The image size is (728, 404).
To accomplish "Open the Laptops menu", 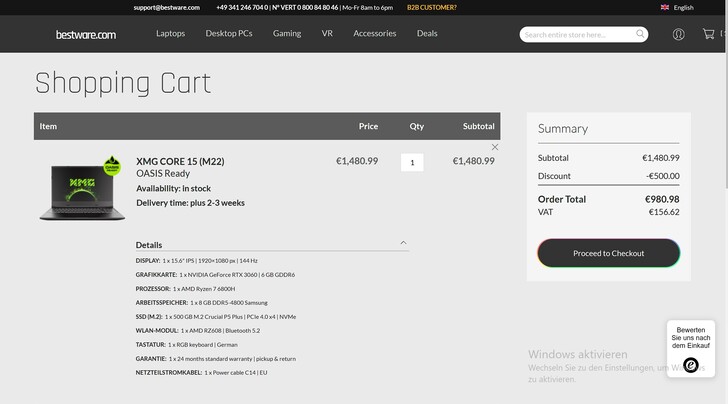I will pos(170,33).
